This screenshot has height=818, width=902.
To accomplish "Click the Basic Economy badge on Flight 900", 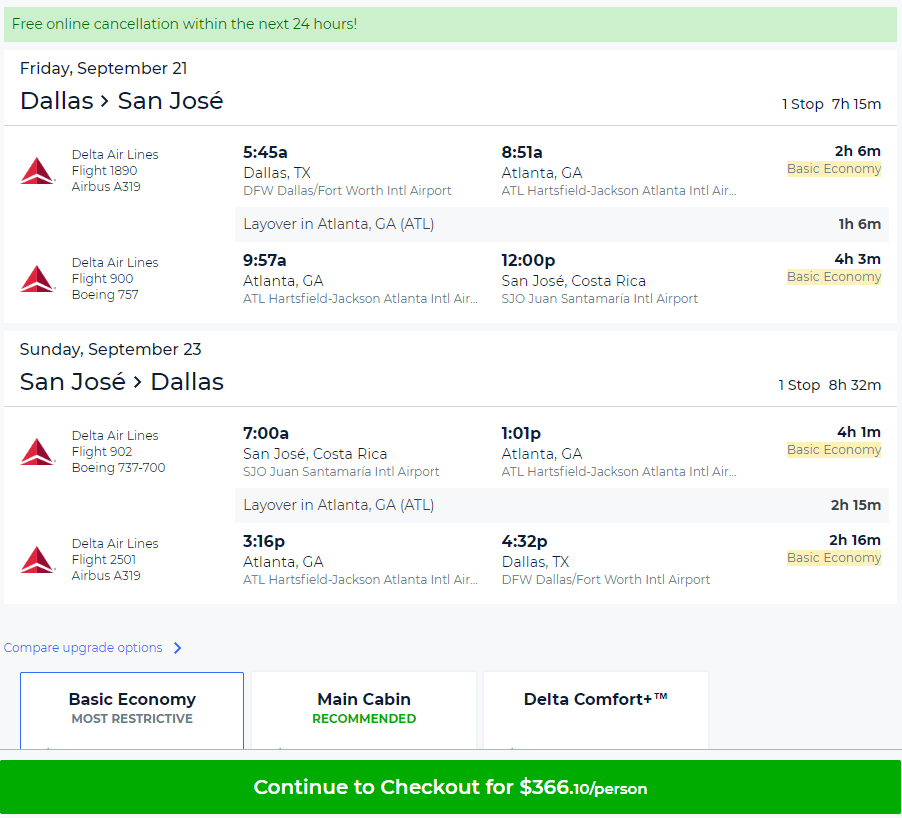I will (834, 276).
